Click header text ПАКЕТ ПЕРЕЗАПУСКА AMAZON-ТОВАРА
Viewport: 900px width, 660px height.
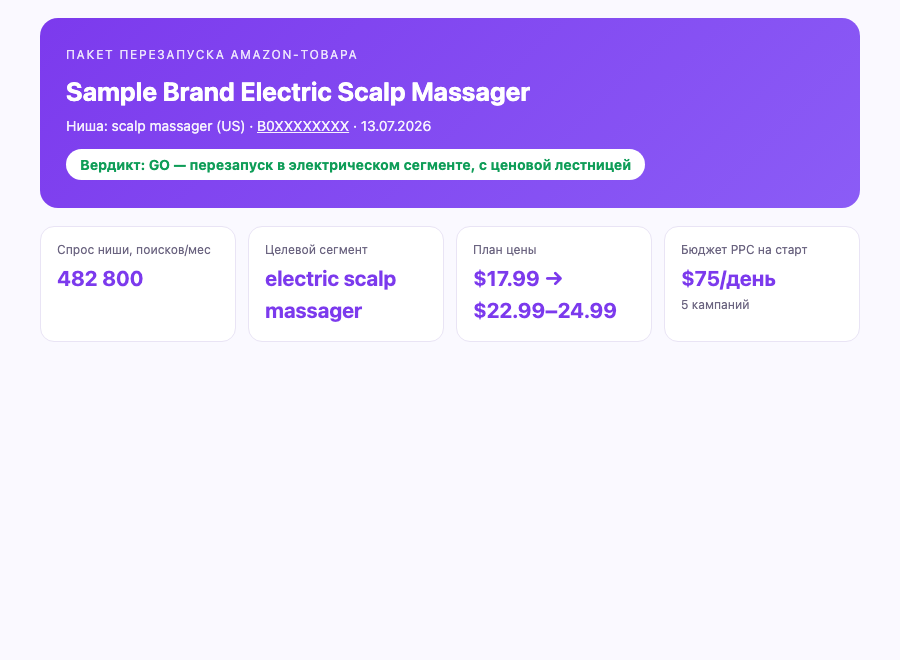pos(212,55)
